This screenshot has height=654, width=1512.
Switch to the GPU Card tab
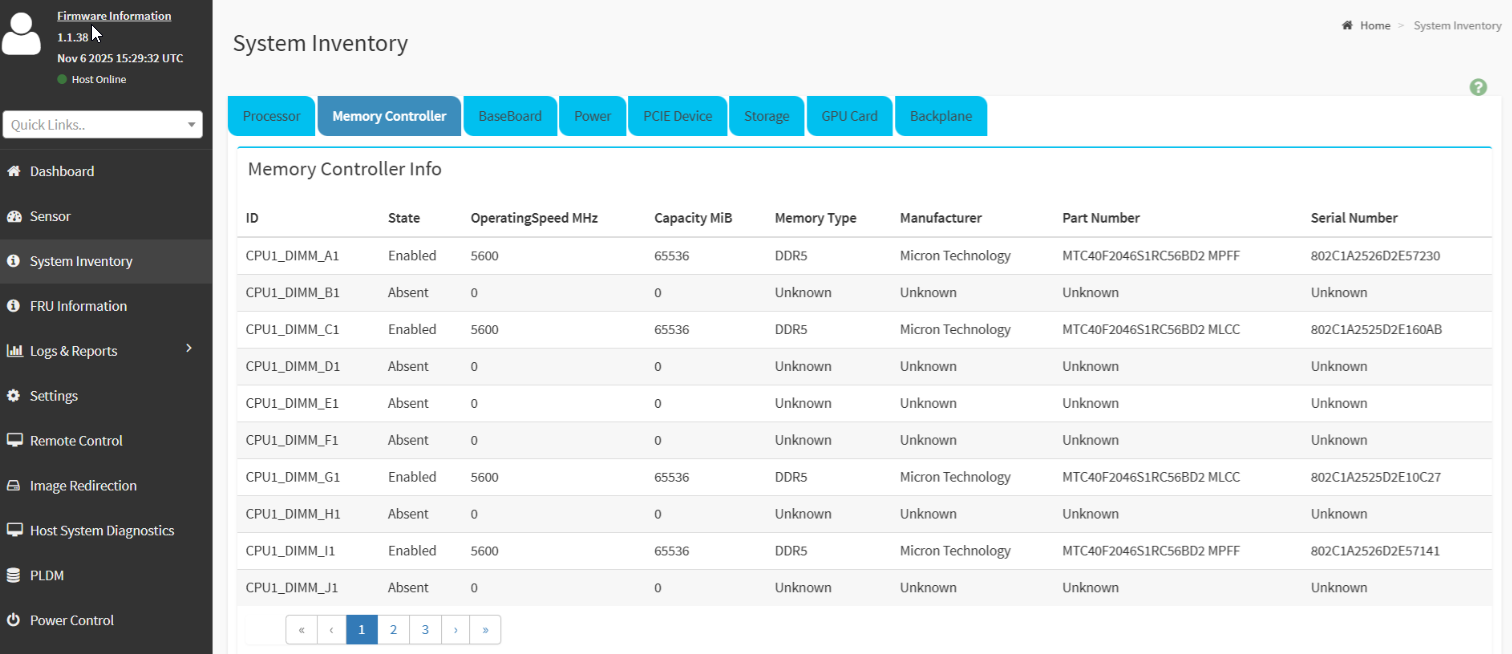coord(849,116)
